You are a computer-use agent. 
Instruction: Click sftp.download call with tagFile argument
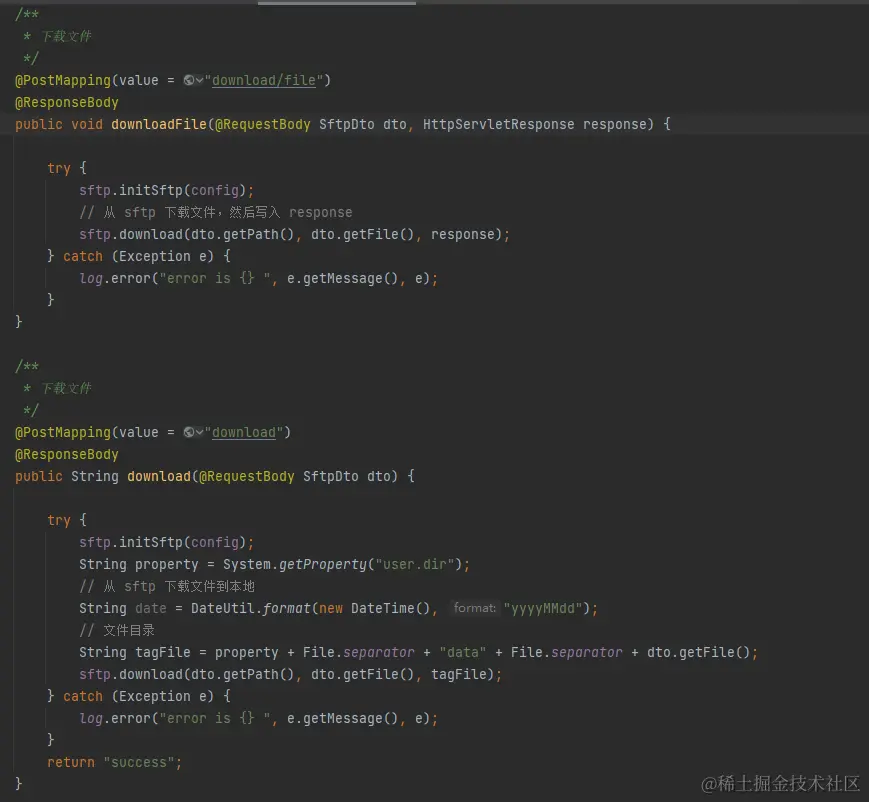click(290, 675)
